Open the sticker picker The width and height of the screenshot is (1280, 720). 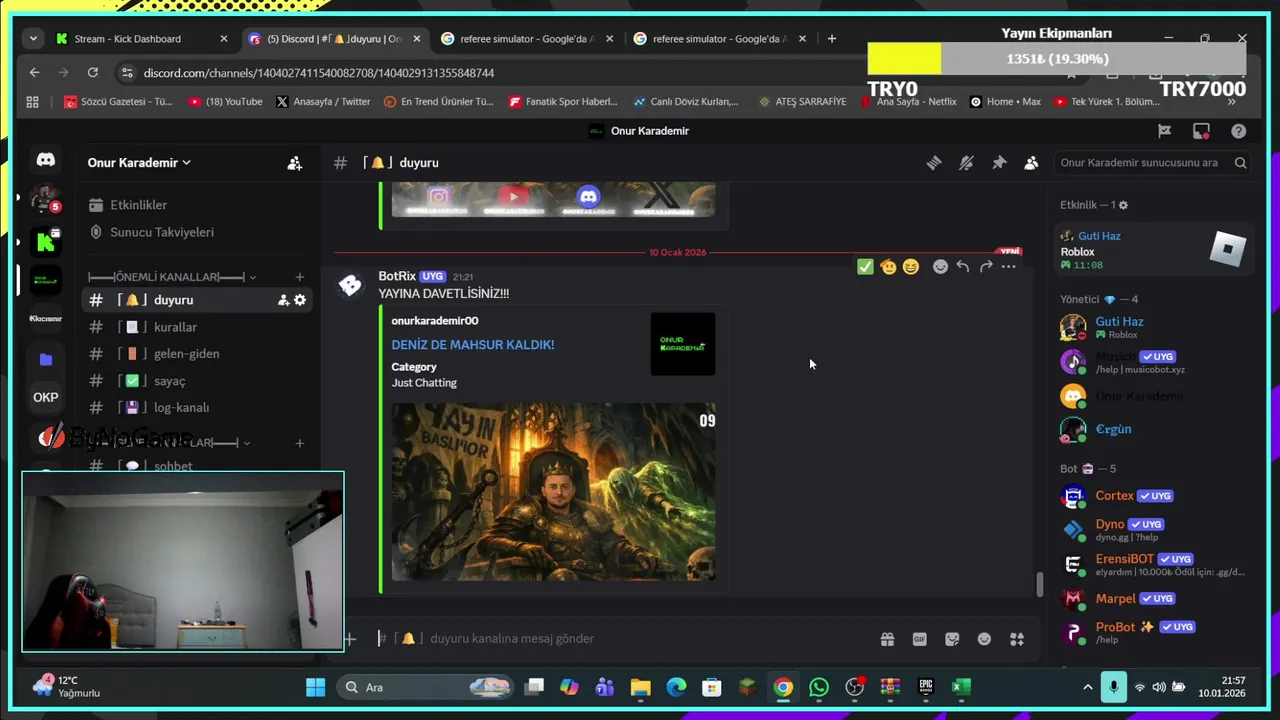pyautogui.click(x=952, y=639)
